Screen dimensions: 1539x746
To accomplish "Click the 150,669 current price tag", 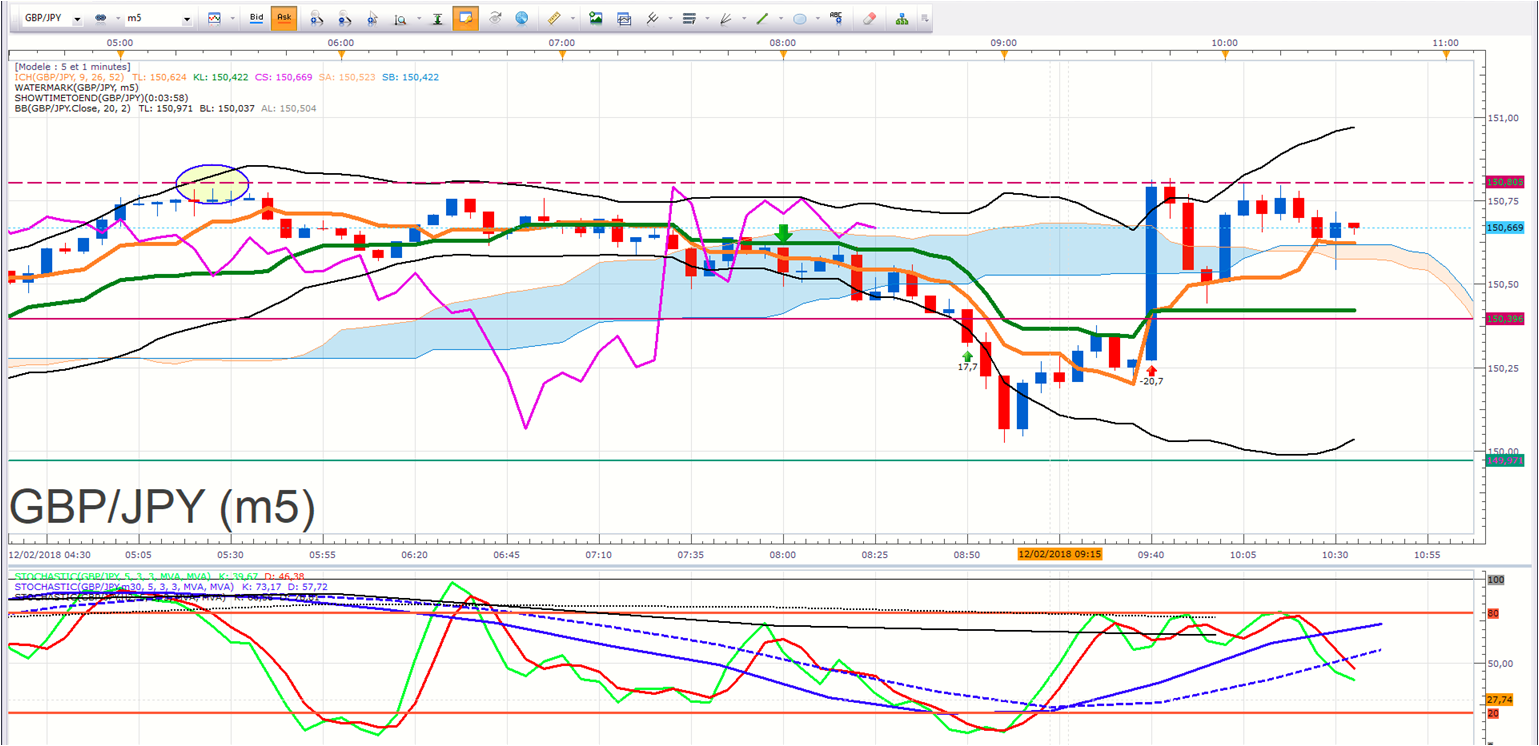I will pos(1505,228).
